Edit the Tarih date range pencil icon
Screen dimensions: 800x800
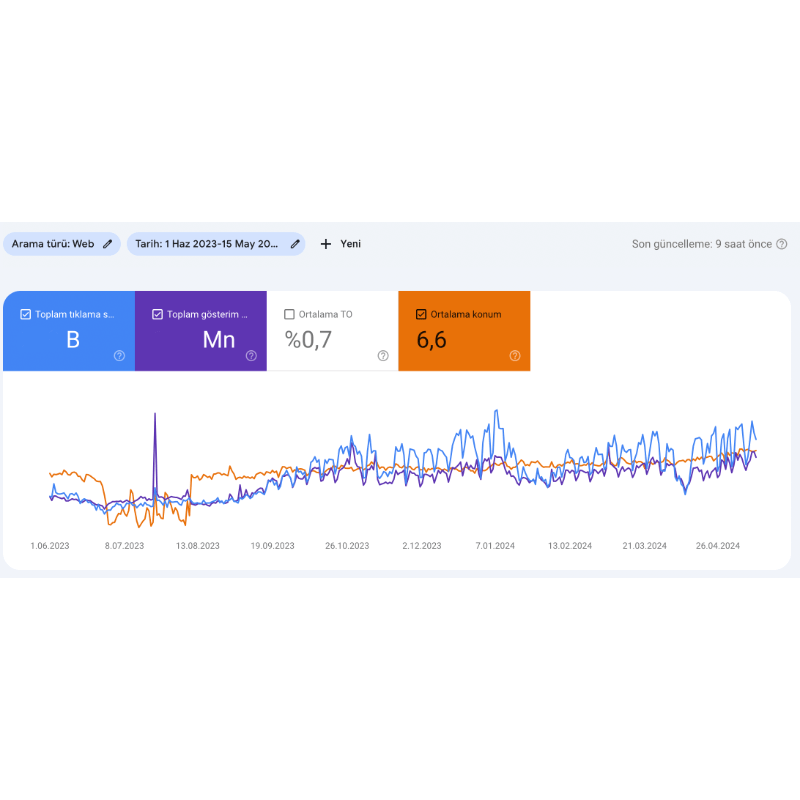coord(295,244)
